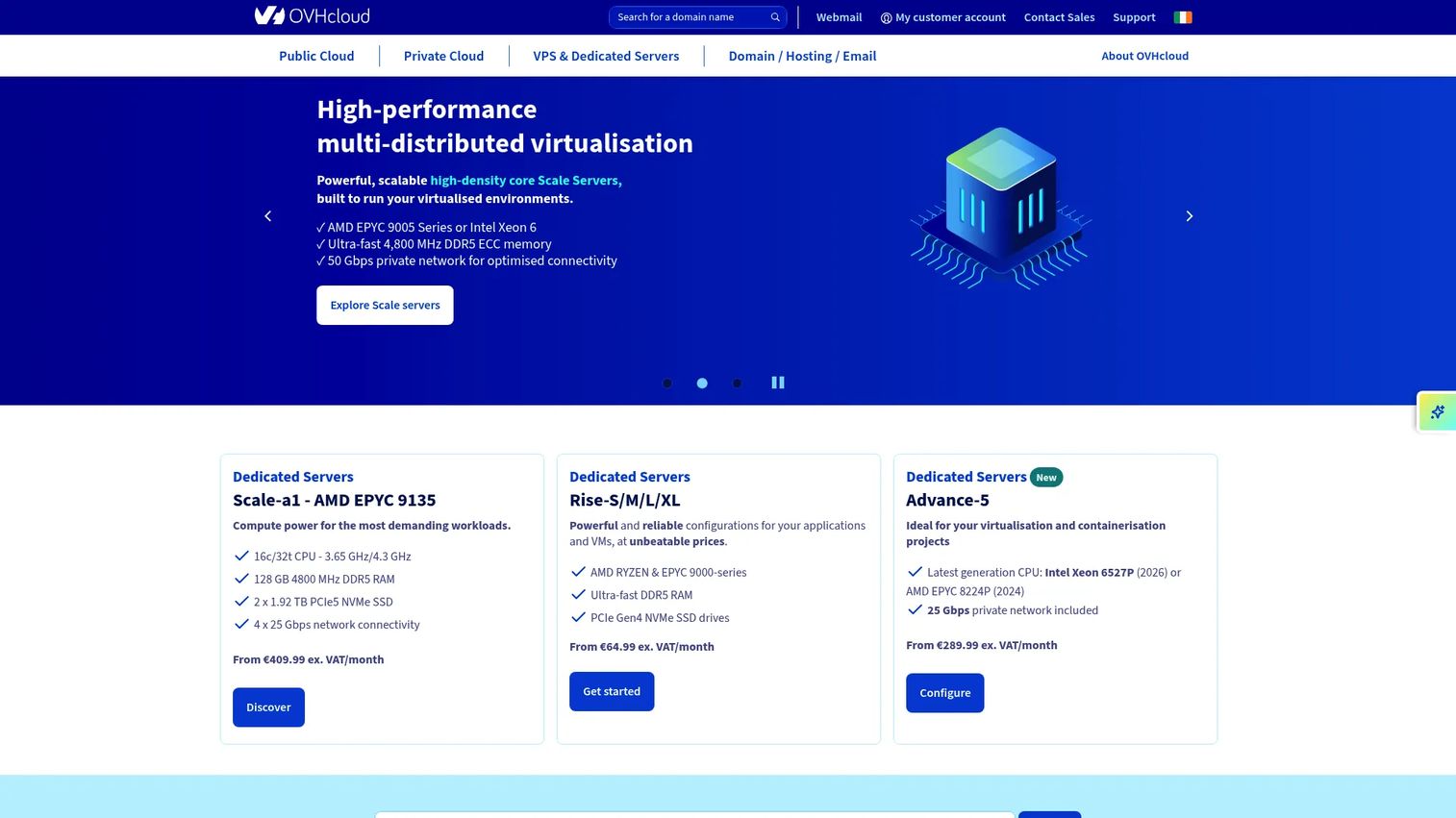
Task: Click the '25 Gbps private network included' feature
Action: [x=1013, y=610]
